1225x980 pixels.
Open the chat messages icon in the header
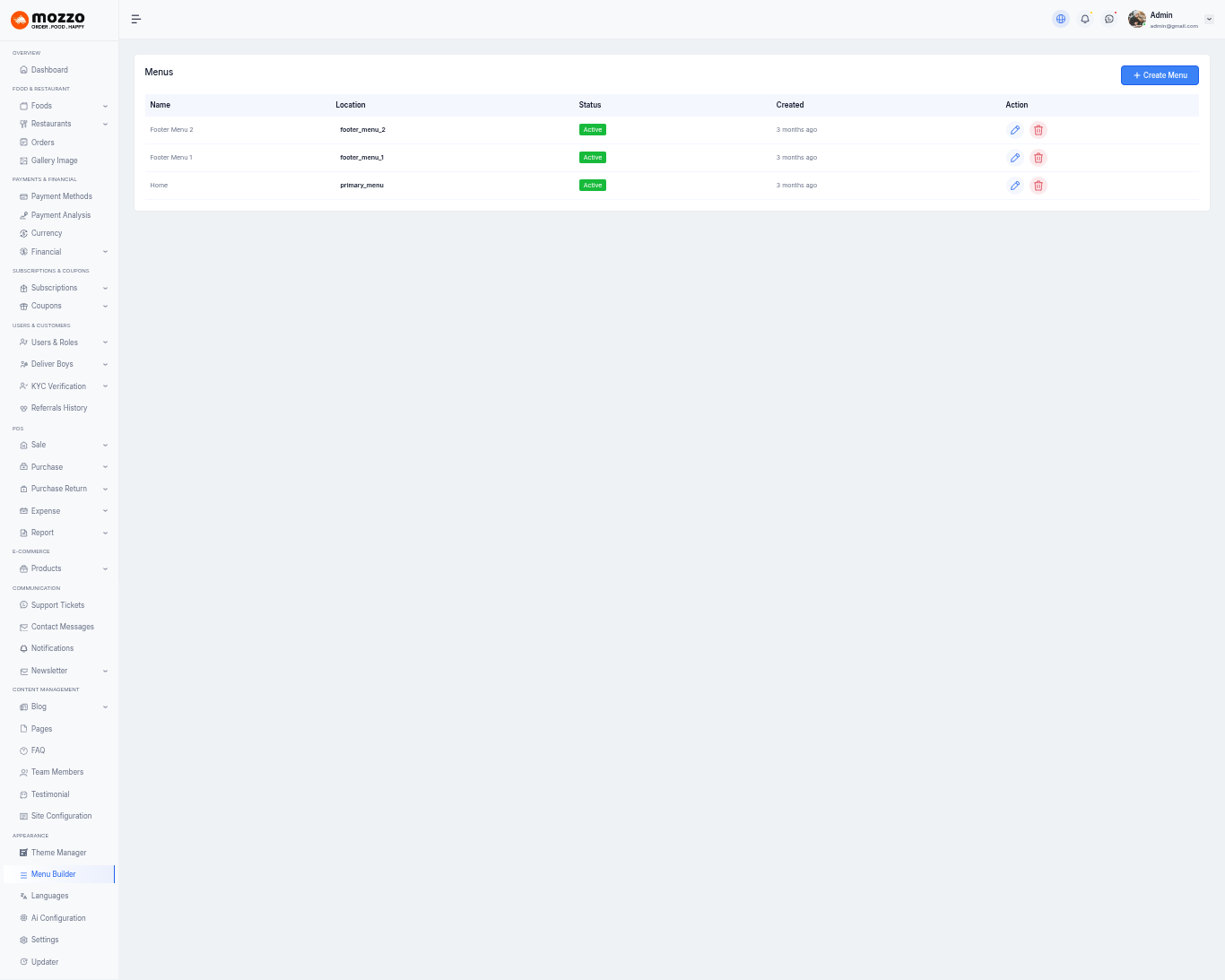pyautogui.click(x=1109, y=19)
